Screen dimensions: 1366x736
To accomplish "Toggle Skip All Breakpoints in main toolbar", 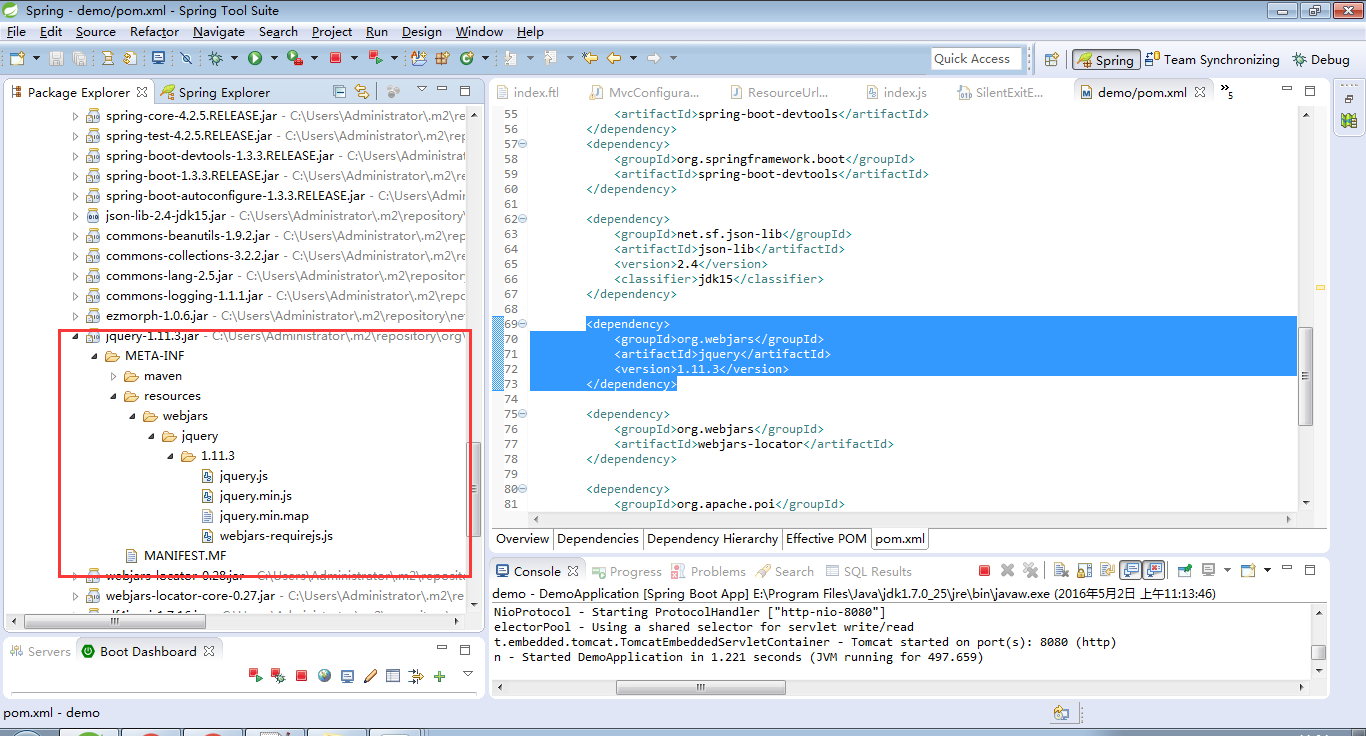I will pyautogui.click(x=186, y=59).
